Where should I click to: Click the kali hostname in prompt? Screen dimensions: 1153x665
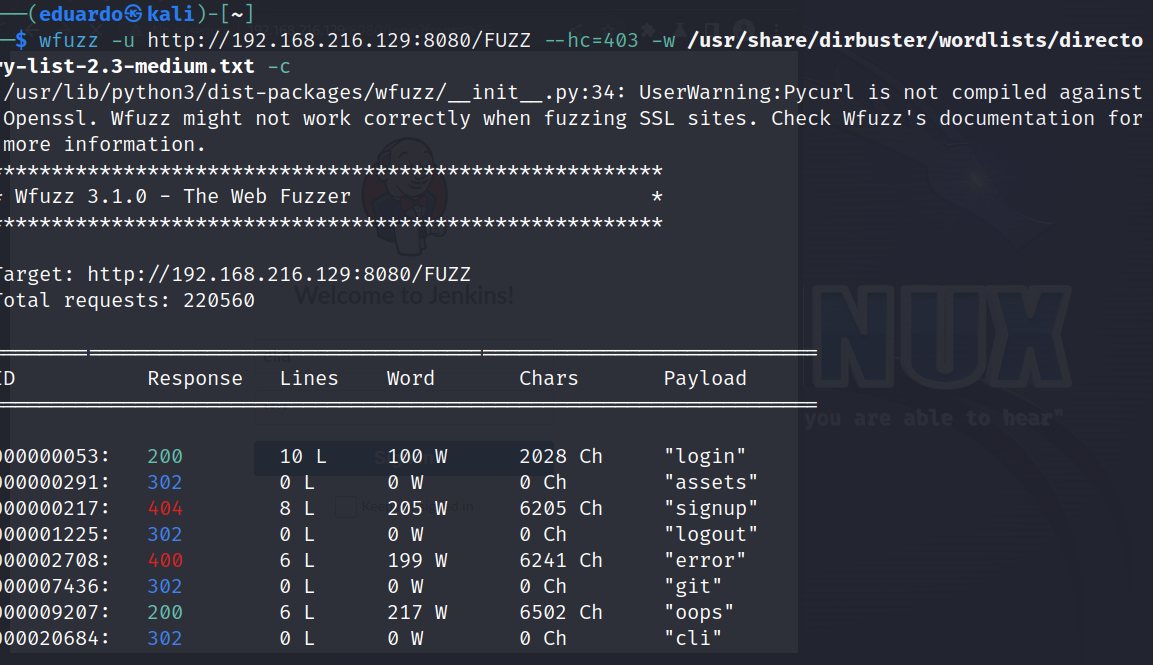tap(171, 14)
